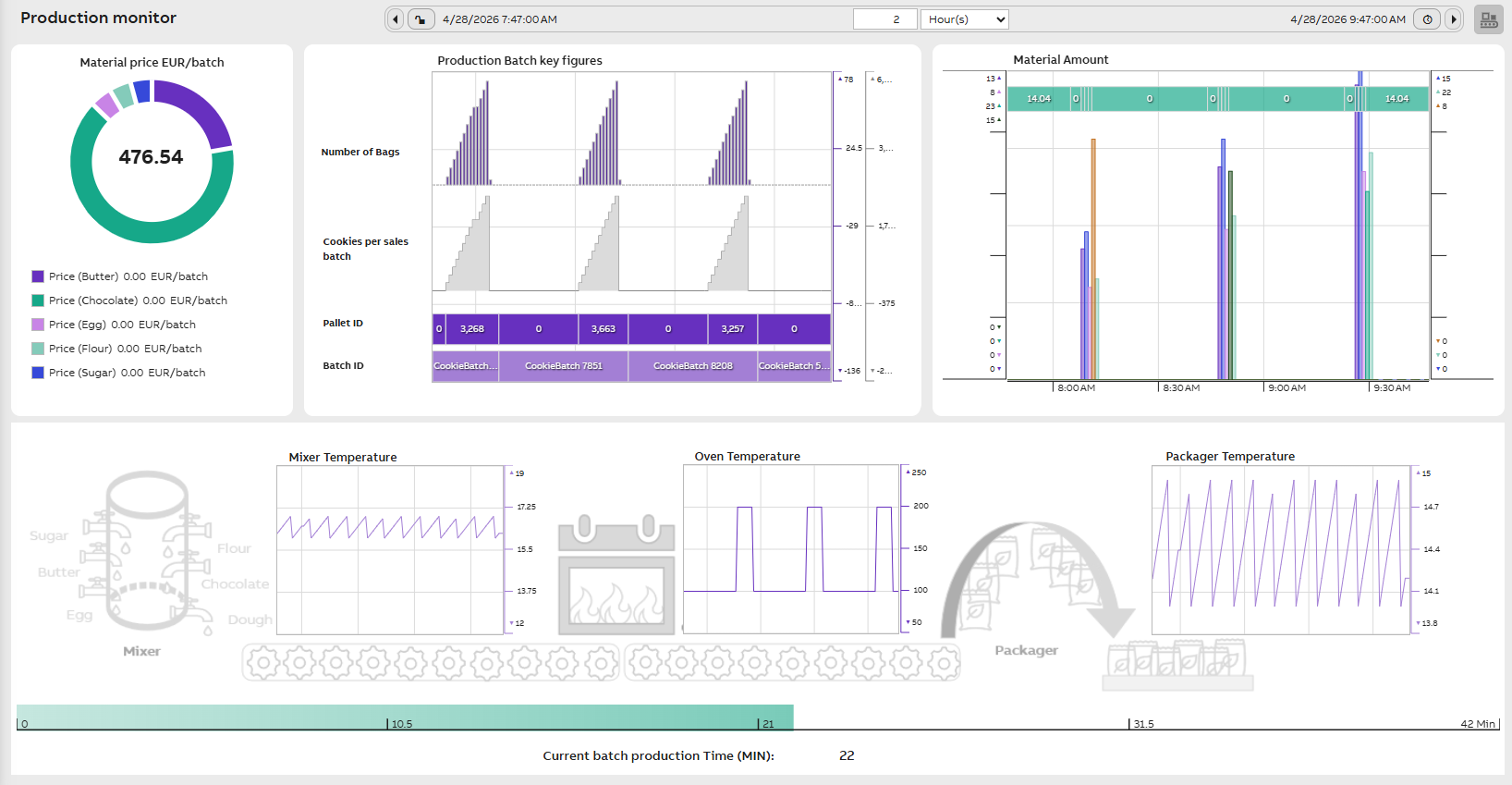Toggle the time range lock icon
The width and height of the screenshot is (1512, 785).
coord(421,19)
